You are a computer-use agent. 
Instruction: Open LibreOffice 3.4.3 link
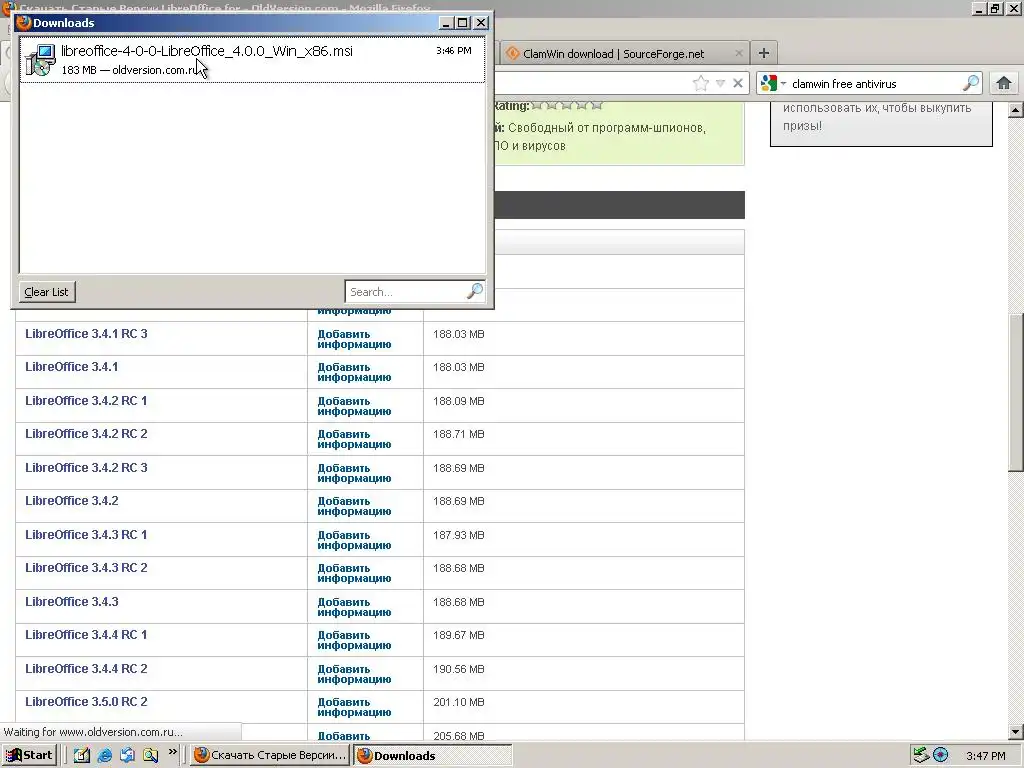(72, 602)
